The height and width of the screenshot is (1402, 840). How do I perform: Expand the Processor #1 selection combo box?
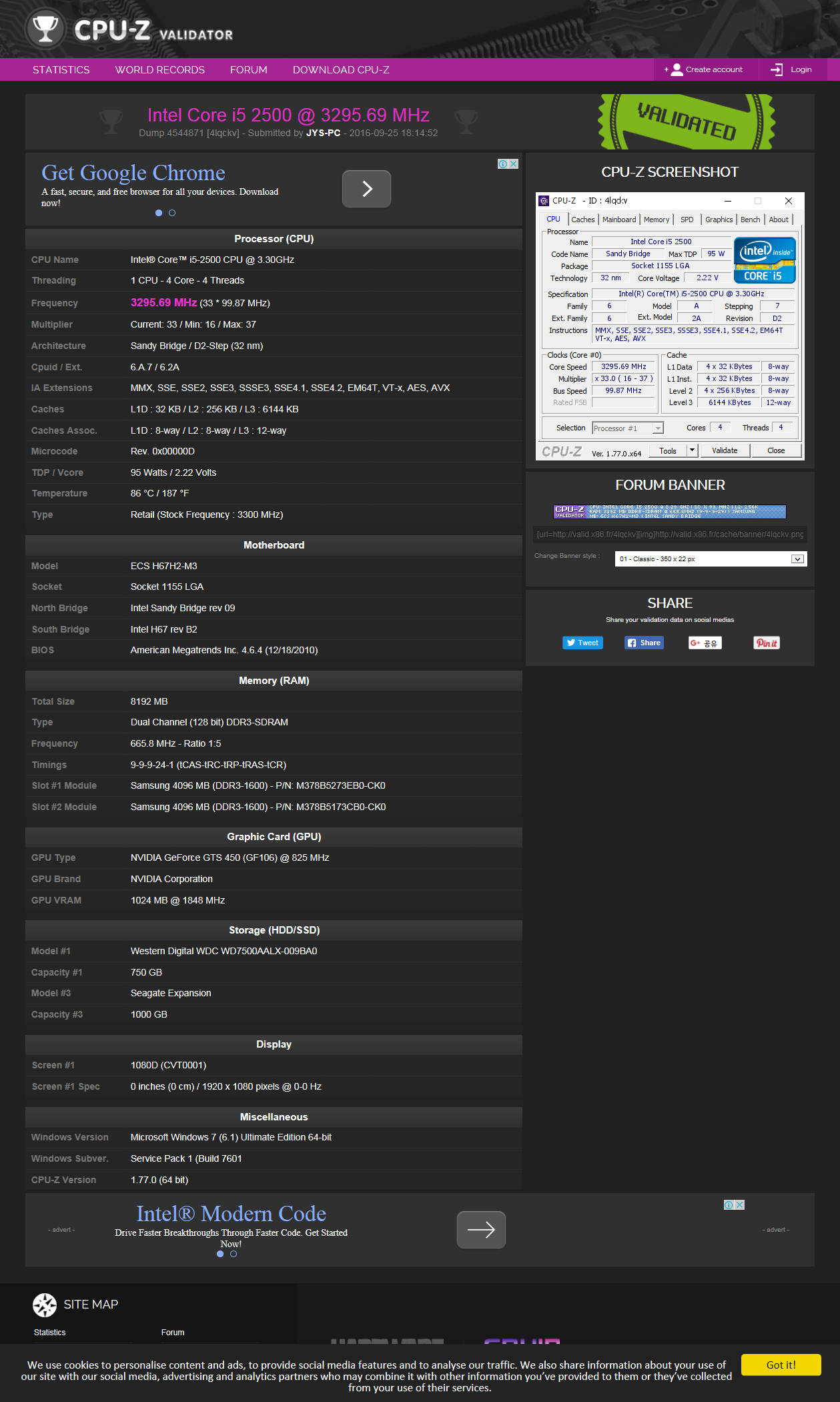[658, 428]
